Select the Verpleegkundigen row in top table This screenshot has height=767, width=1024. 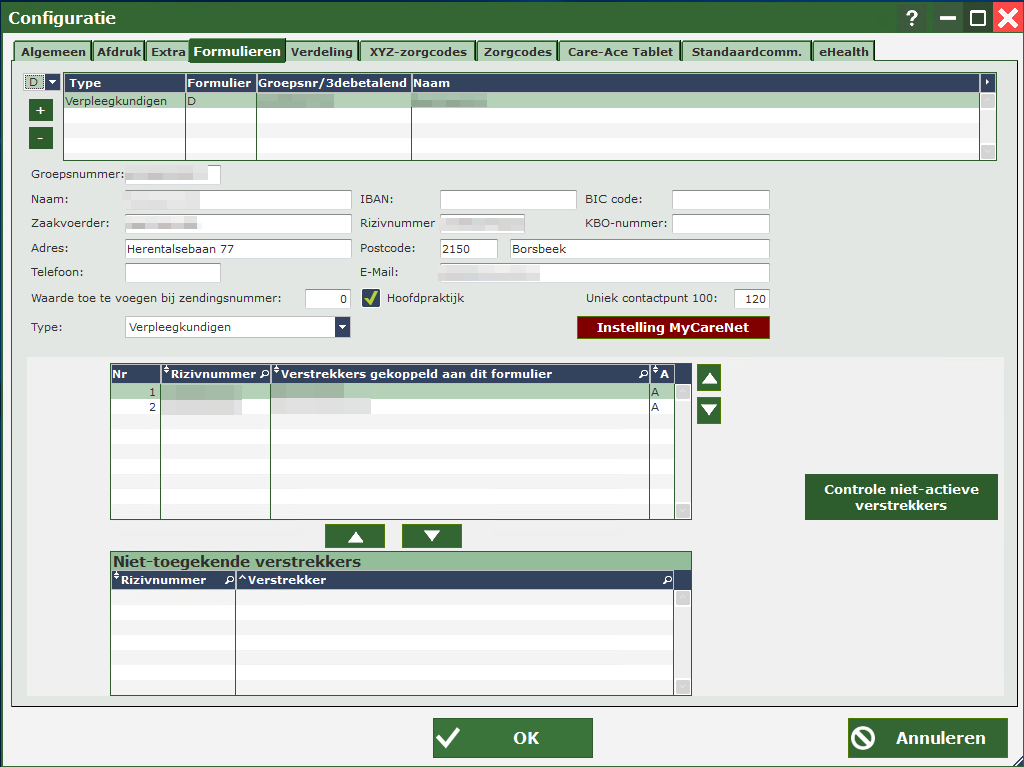click(124, 101)
